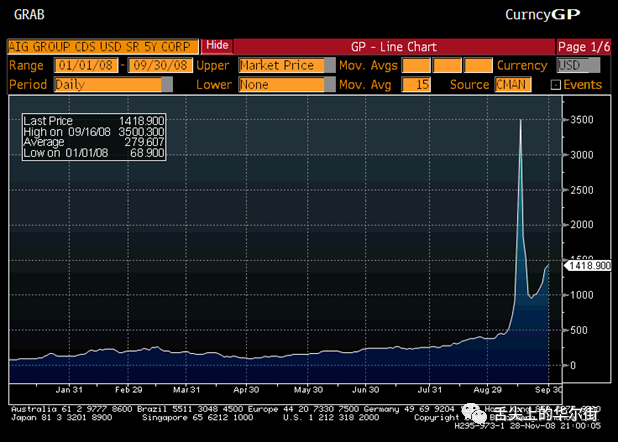Click the GRAB text at top left
Viewport: 618px width, 442px height.
(29, 15)
